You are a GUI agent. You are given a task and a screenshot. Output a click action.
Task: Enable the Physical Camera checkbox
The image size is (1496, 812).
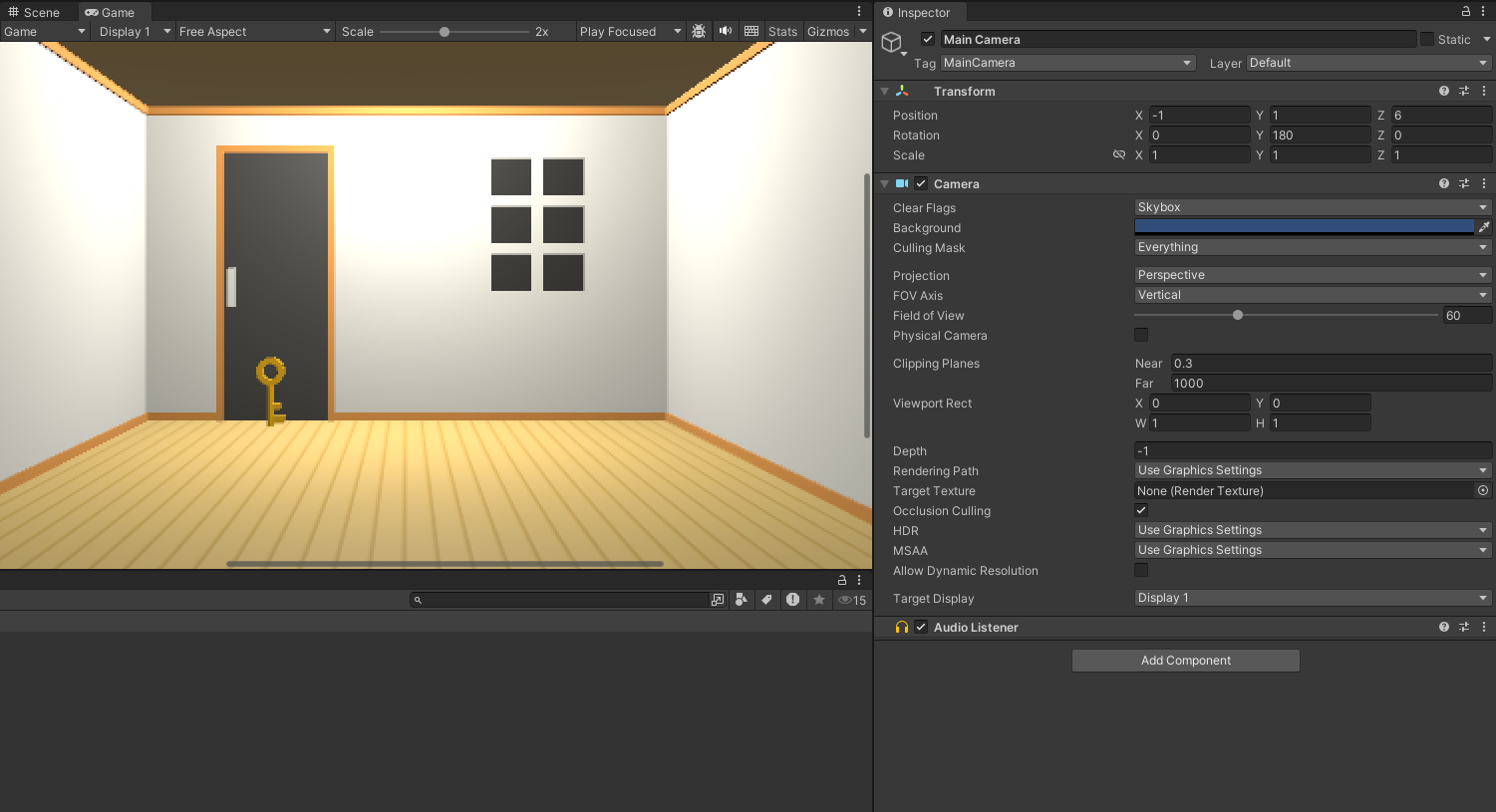point(1140,334)
